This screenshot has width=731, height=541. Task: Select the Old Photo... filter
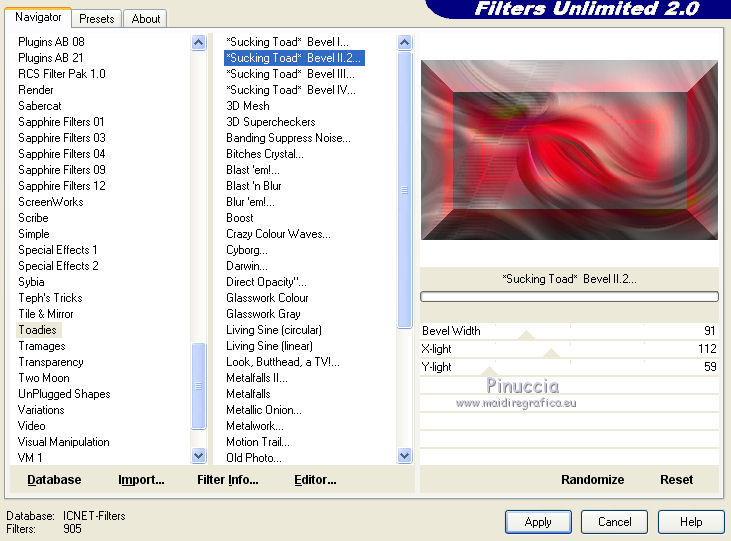(254, 458)
